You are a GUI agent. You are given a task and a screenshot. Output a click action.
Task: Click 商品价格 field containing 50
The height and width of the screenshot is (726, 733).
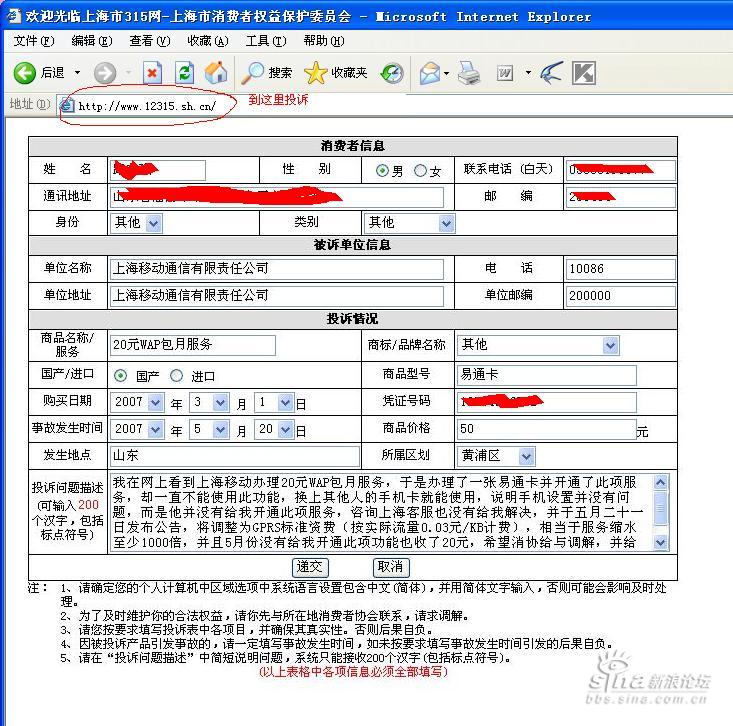pos(546,429)
